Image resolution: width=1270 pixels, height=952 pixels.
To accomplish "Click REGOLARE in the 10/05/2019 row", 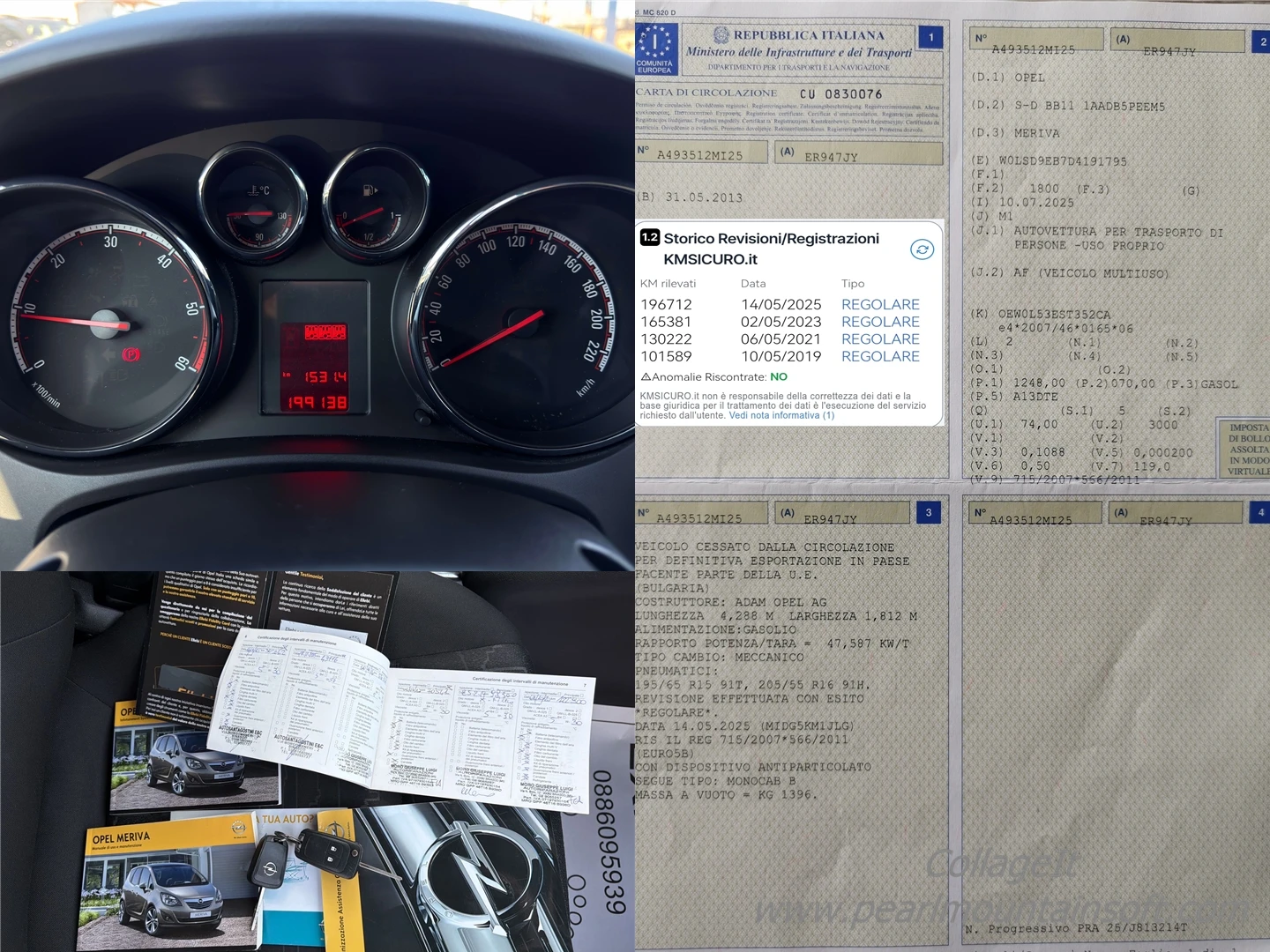I will pyautogui.click(x=880, y=356).
